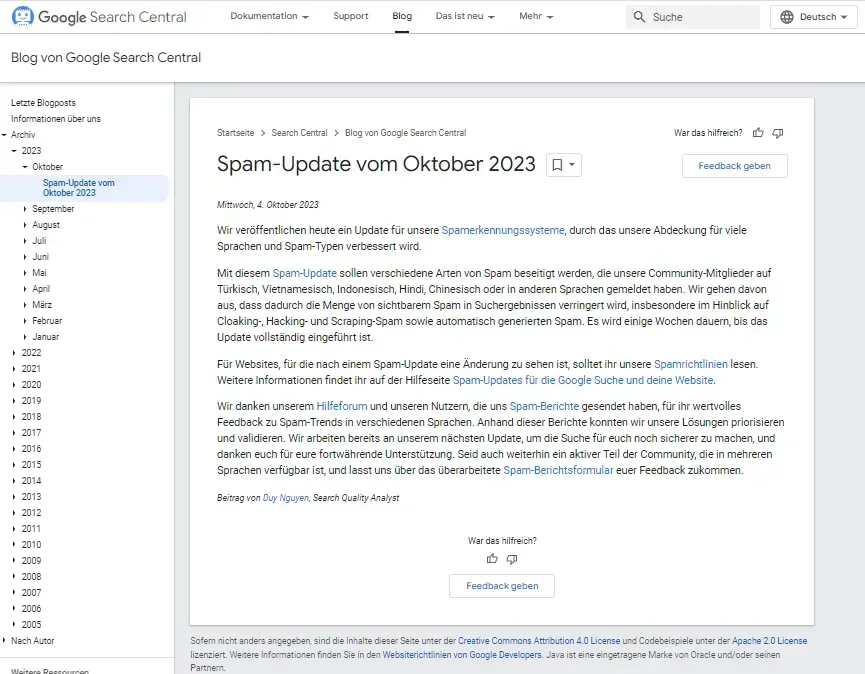Click the Blog von Google Search Central heading
865x674 pixels.
[x=106, y=57]
